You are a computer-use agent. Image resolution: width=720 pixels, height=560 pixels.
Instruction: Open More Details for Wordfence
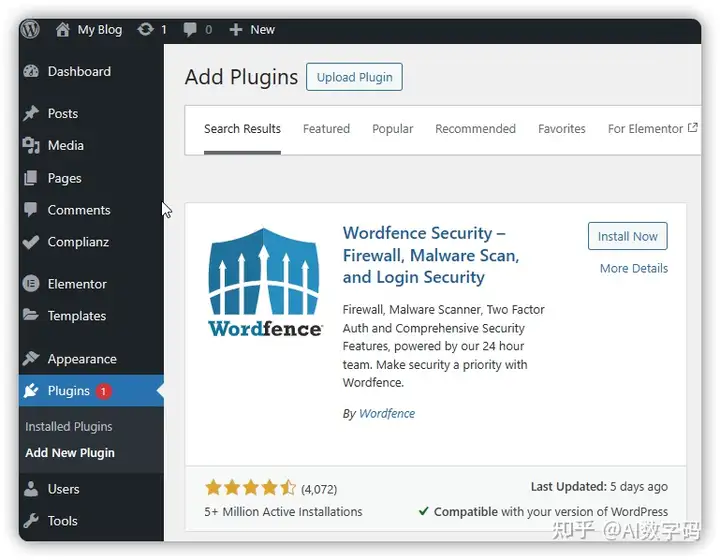(x=634, y=269)
